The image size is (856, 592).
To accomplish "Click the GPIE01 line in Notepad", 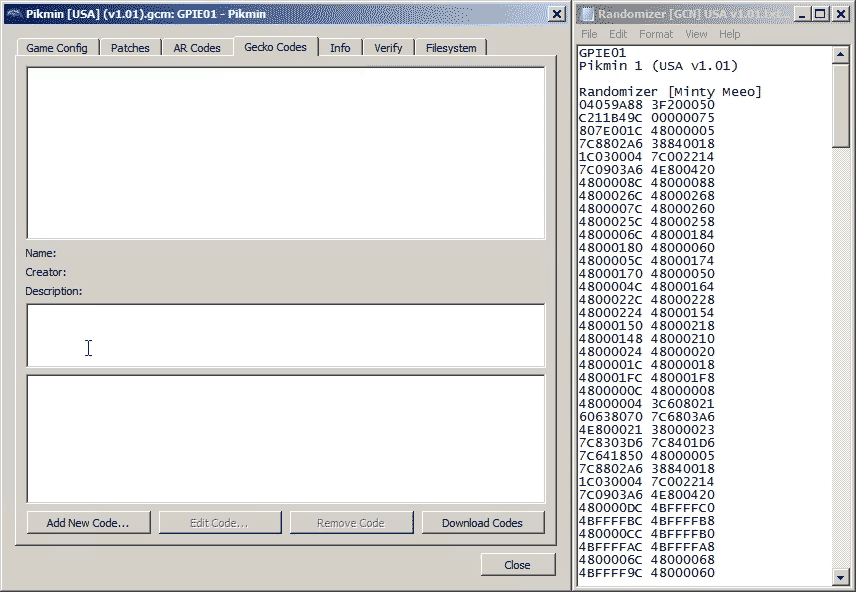I will click(602, 53).
